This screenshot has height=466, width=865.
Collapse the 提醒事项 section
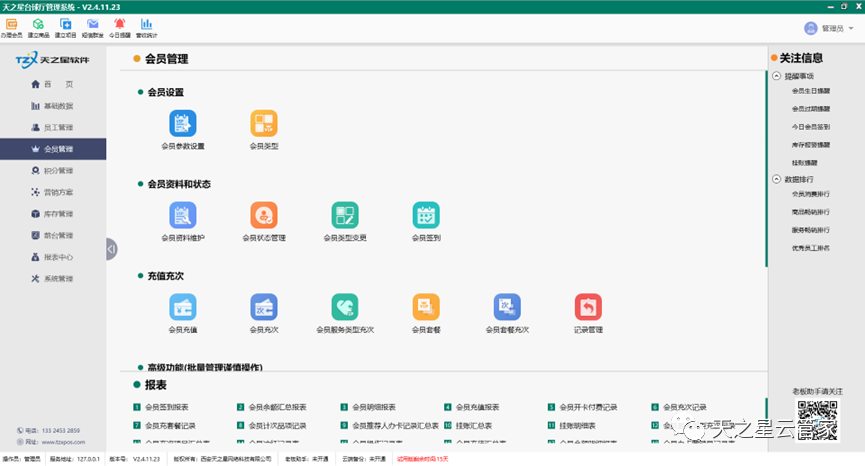[x=776, y=76]
